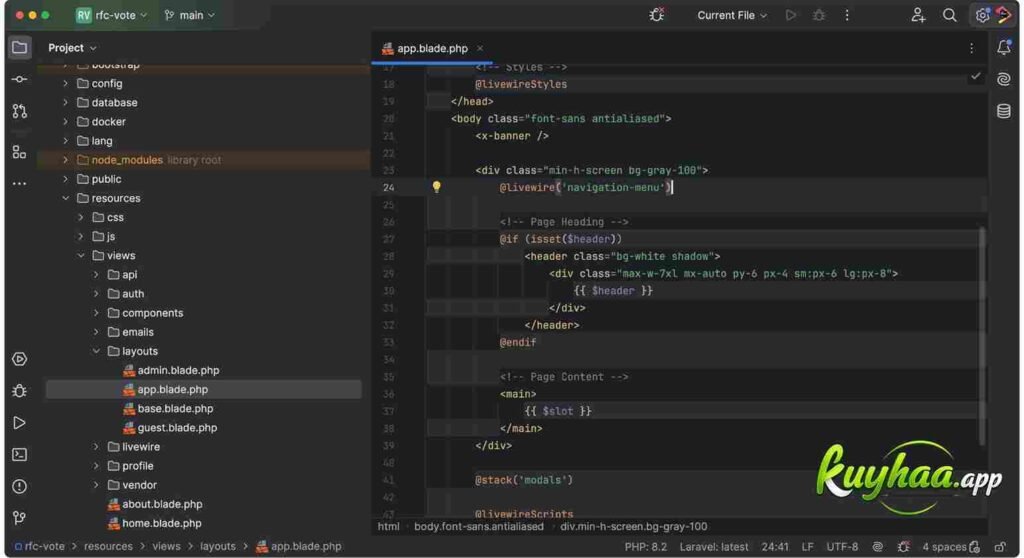Click the AI status icon in status bar
1024x558 pixels.
[x=878, y=547]
